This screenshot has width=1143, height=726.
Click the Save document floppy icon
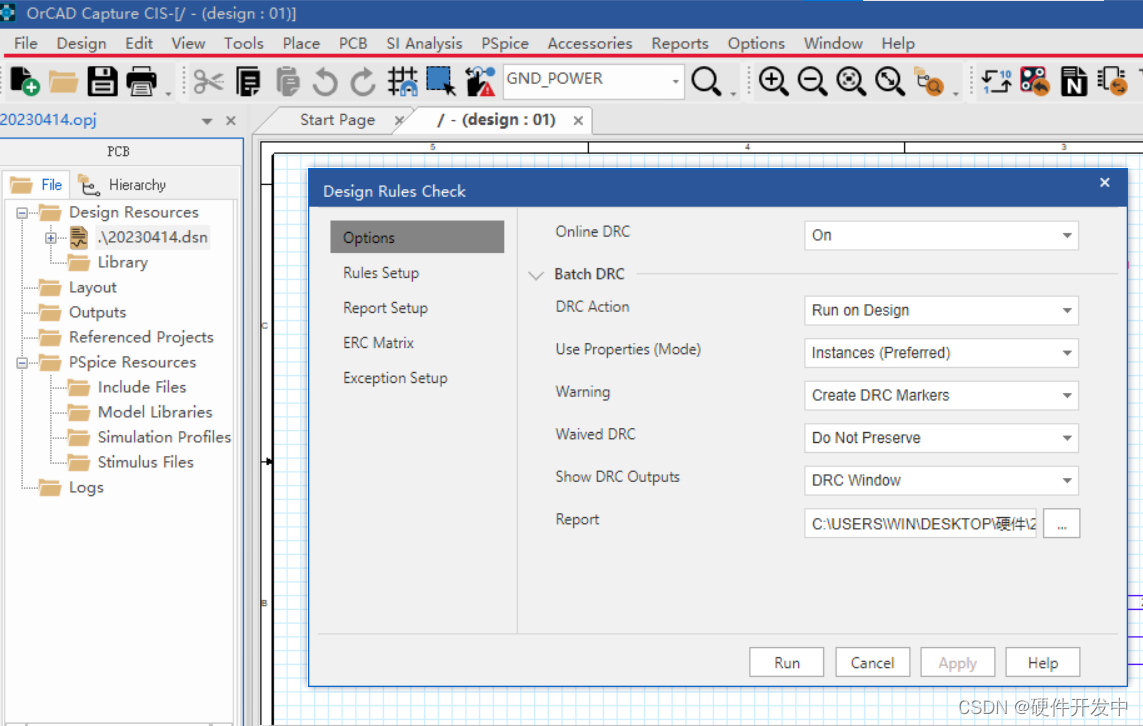[102, 81]
